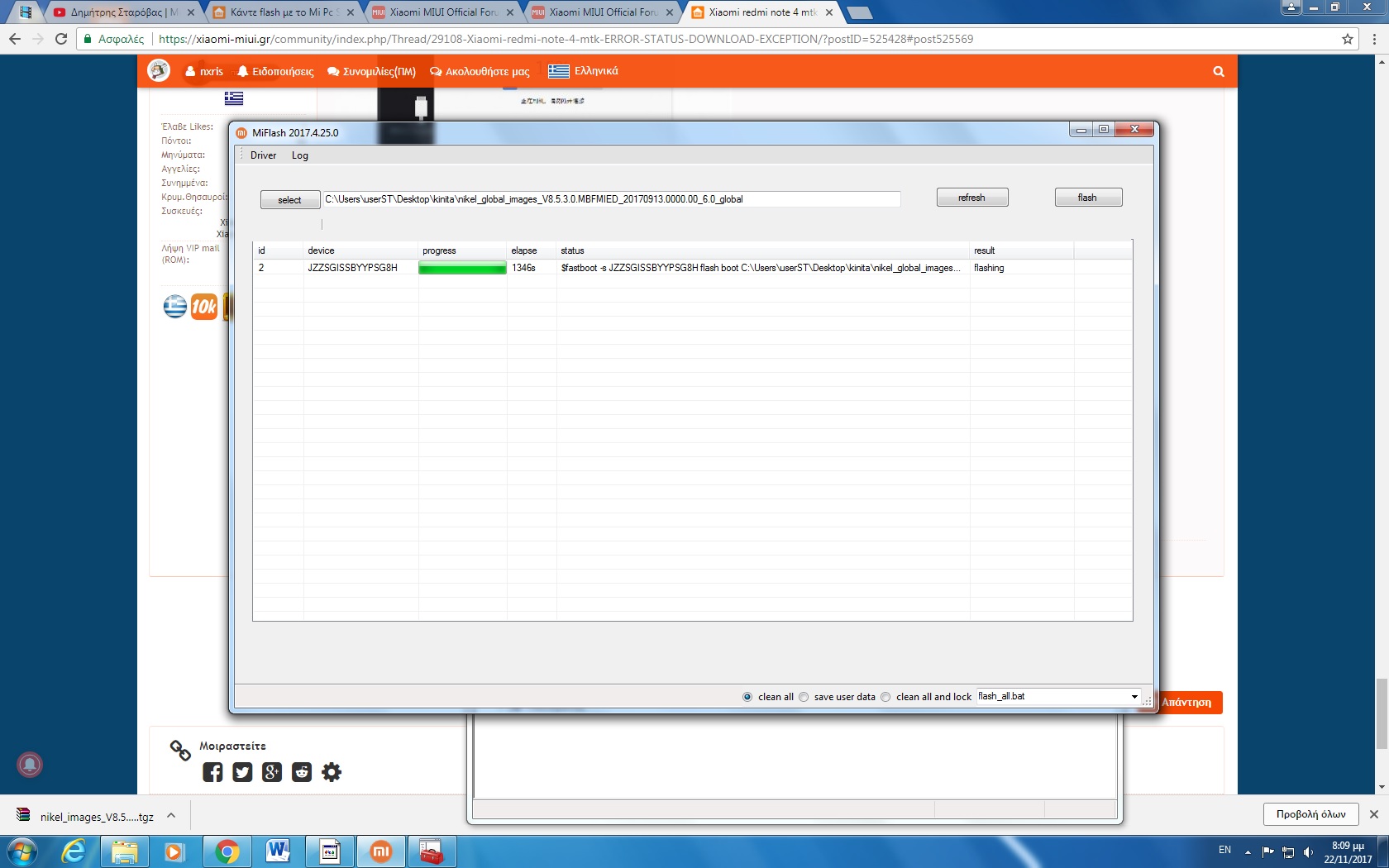Share the thread on Facebook

click(212, 772)
